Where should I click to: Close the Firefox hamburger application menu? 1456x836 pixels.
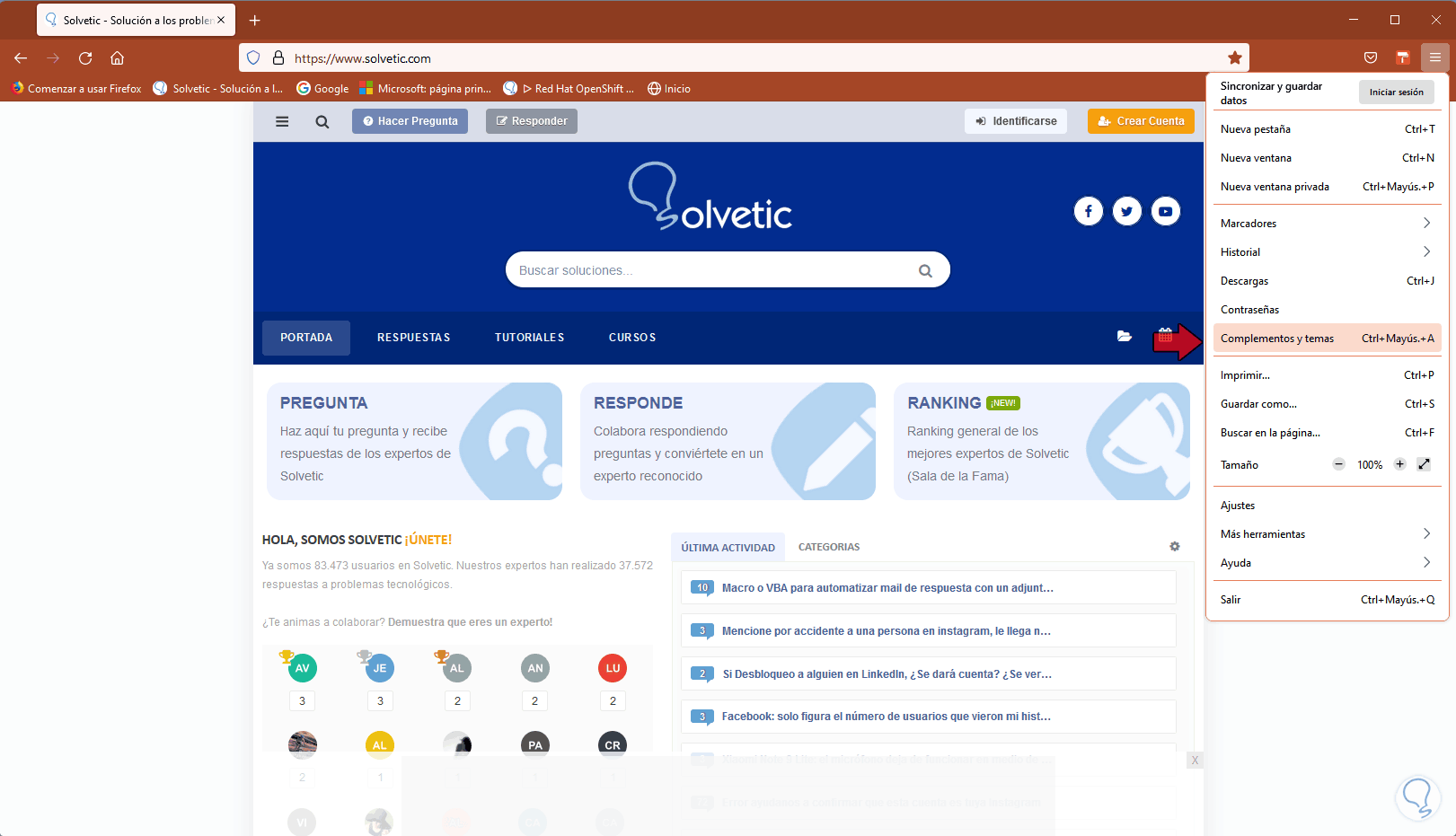[x=1435, y=58]
